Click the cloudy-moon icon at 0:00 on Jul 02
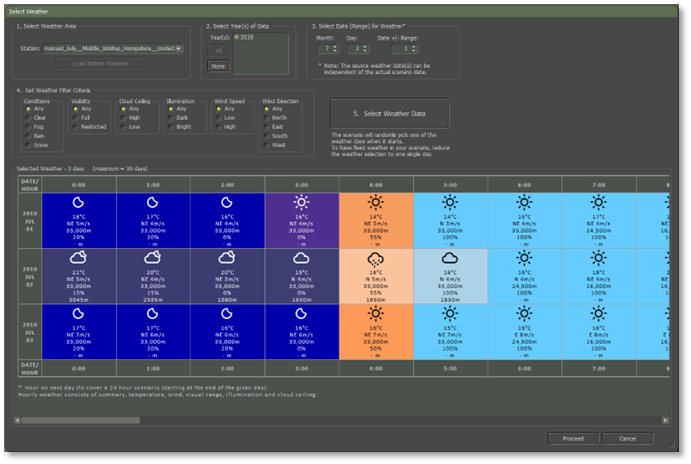Screen dimensions: 691x464 point(77,258)
